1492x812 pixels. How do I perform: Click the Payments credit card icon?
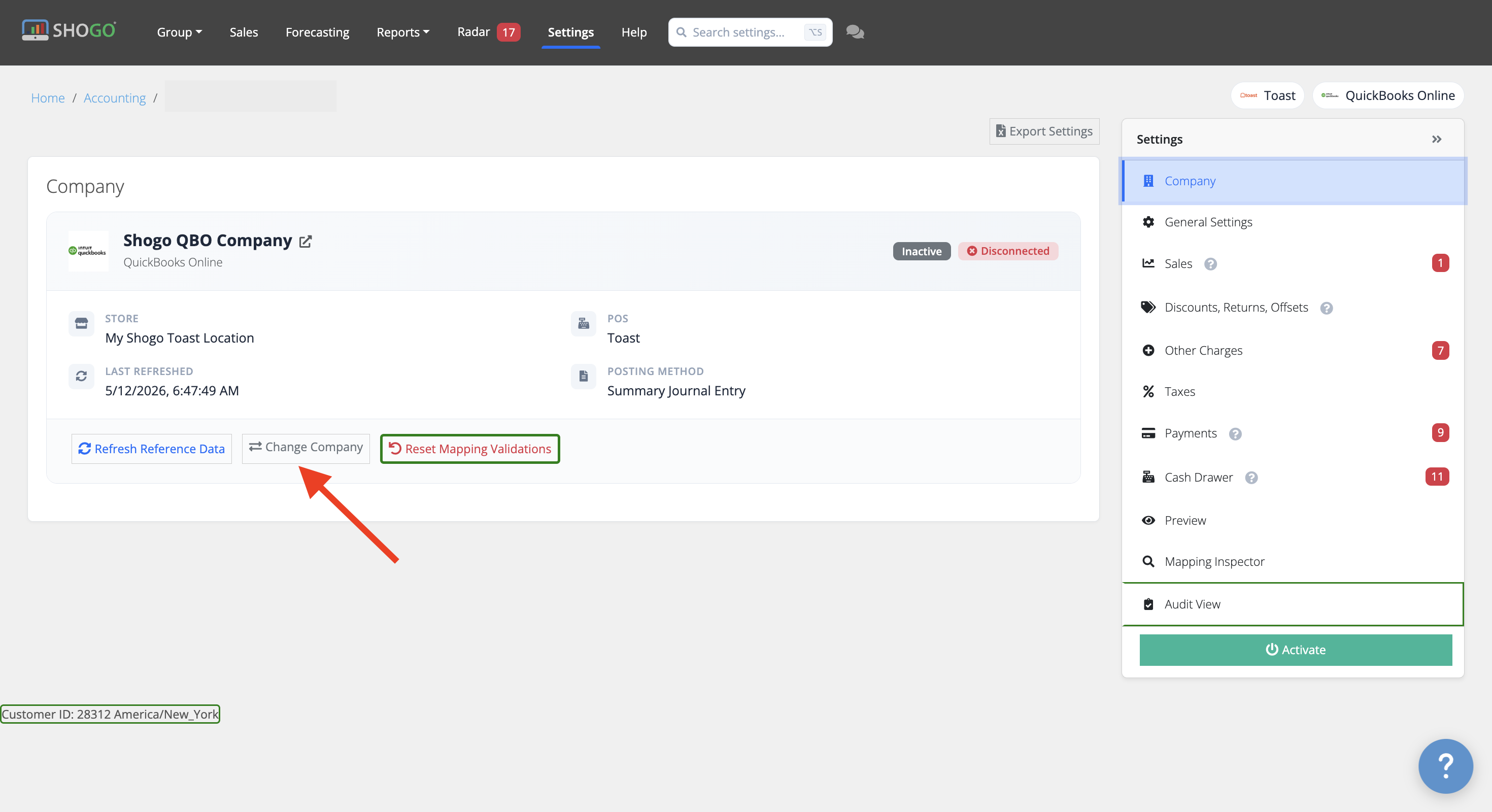point(1148,433)
